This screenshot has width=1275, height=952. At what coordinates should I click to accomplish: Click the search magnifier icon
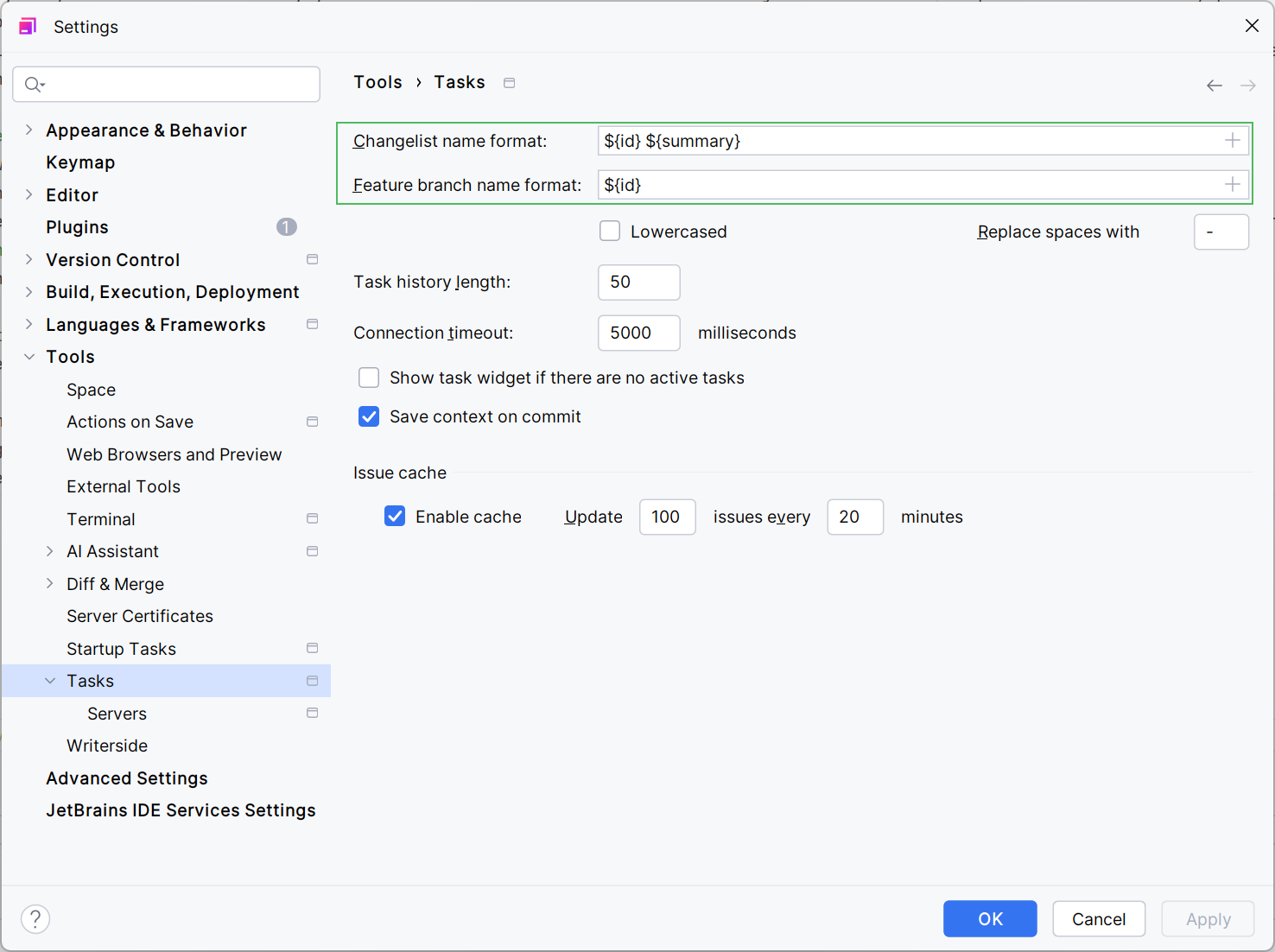(34, 85)
